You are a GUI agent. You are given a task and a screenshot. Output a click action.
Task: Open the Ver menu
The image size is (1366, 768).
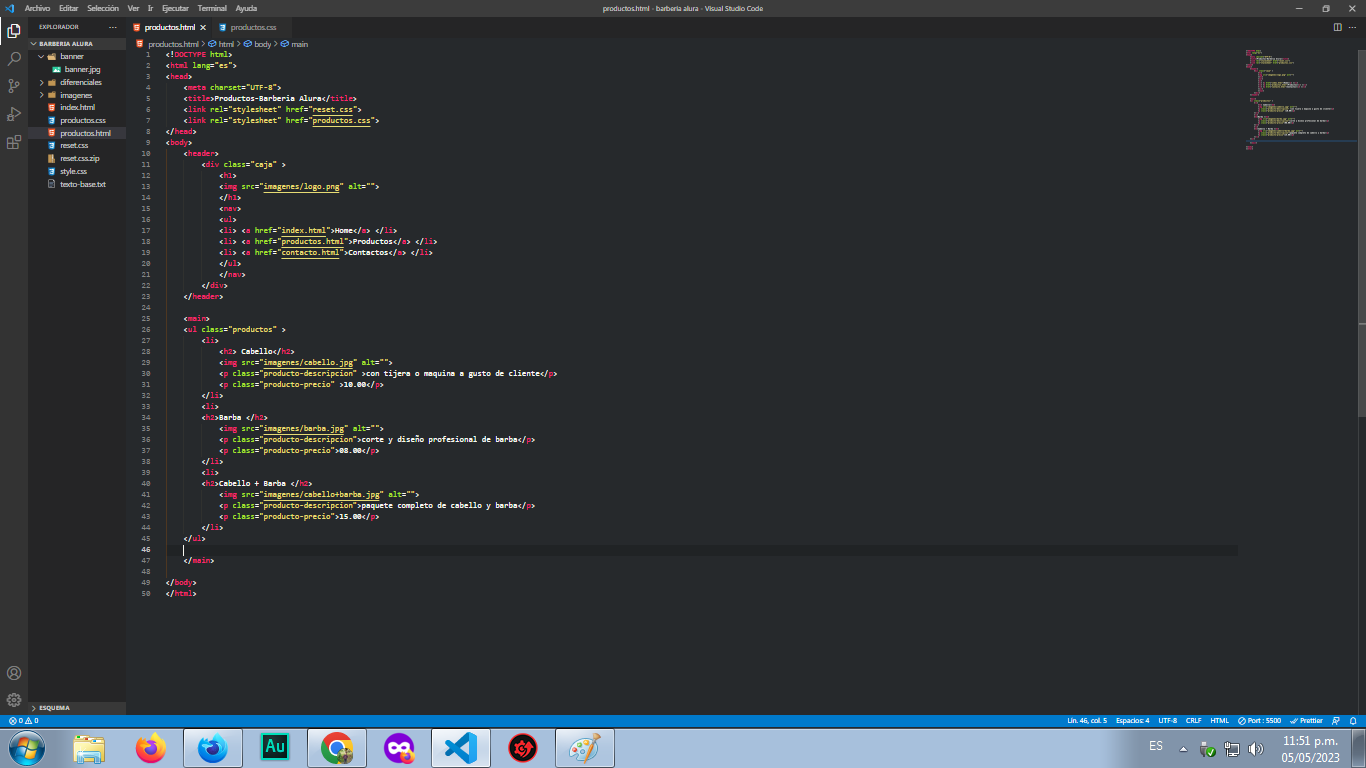[133, 8]
